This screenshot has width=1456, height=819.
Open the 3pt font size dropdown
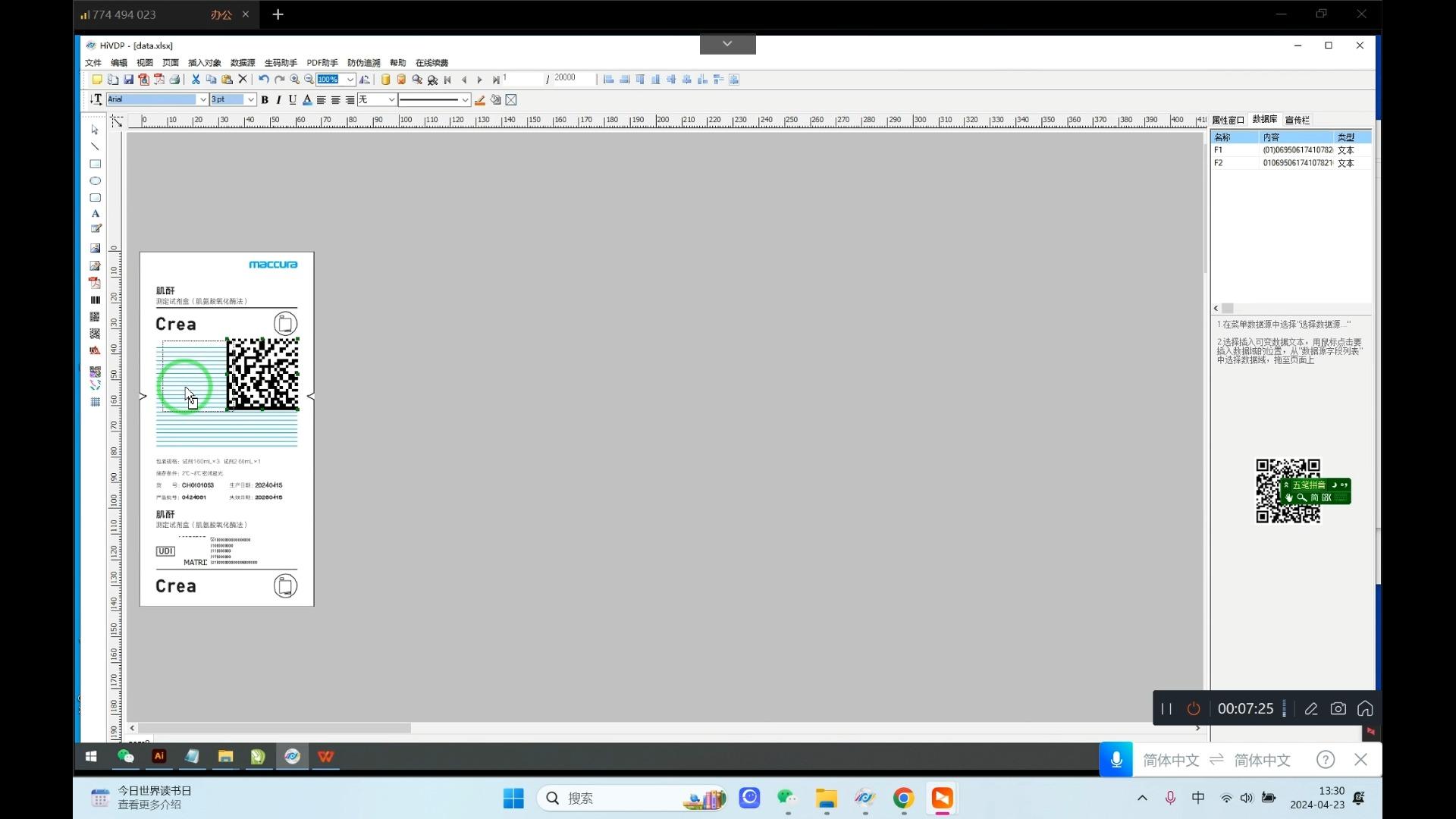(x=250, y=99)
